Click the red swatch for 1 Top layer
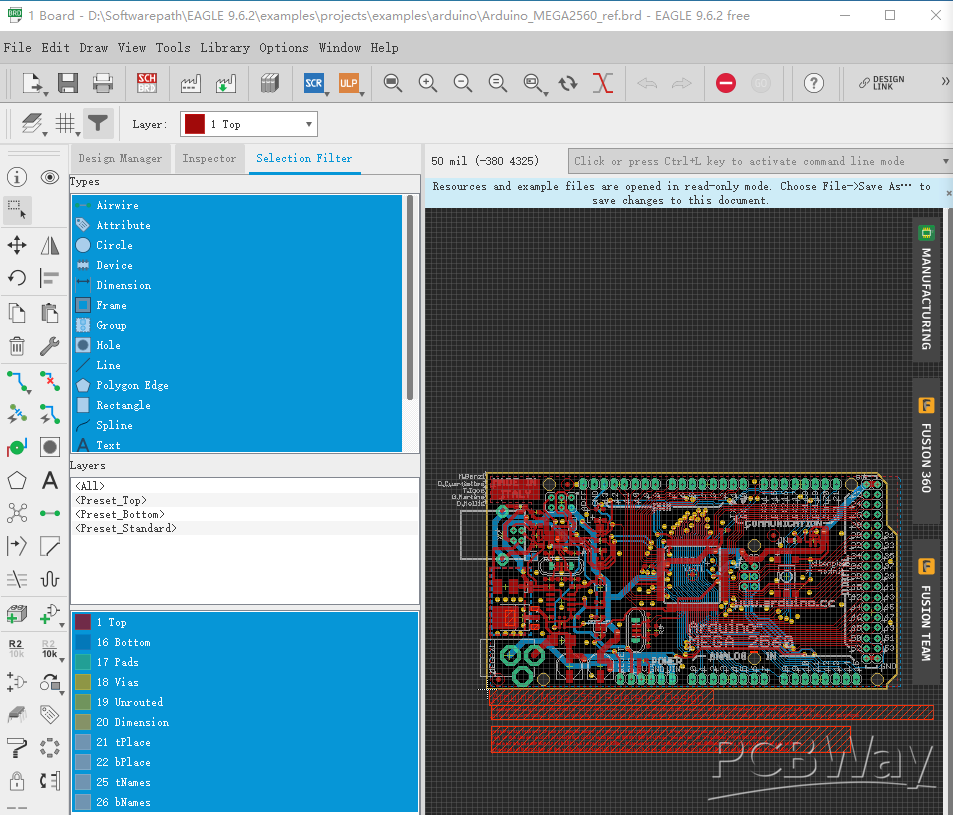 coord(83,622)
